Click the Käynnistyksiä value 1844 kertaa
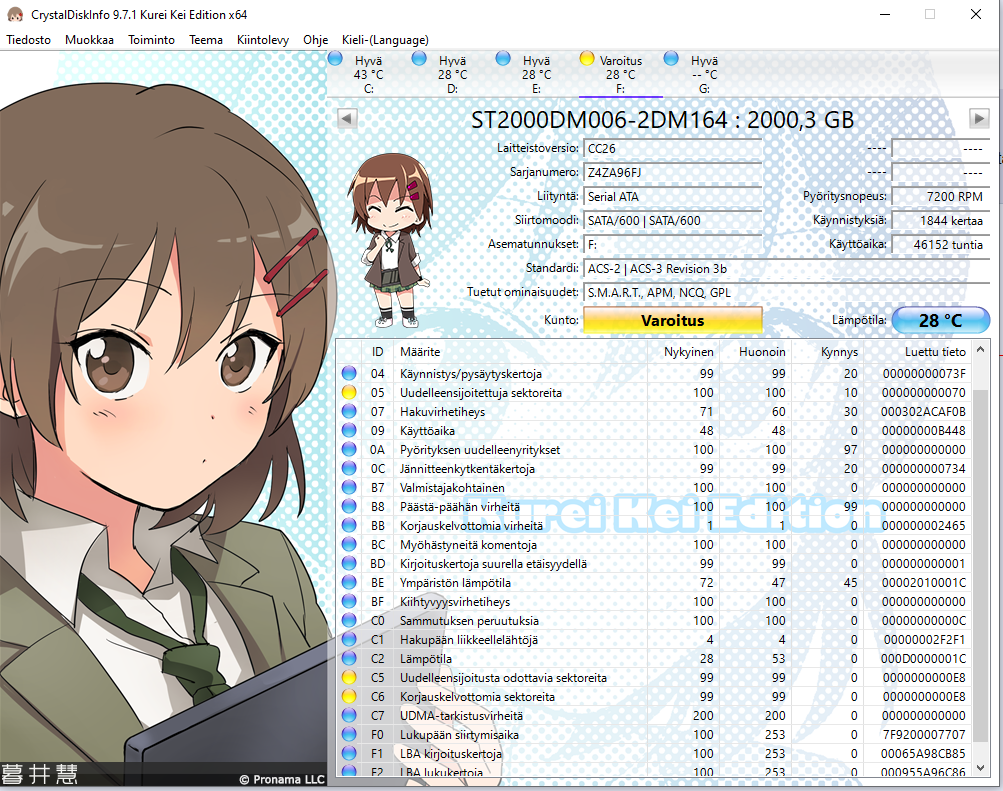 (x=940, y=221)
